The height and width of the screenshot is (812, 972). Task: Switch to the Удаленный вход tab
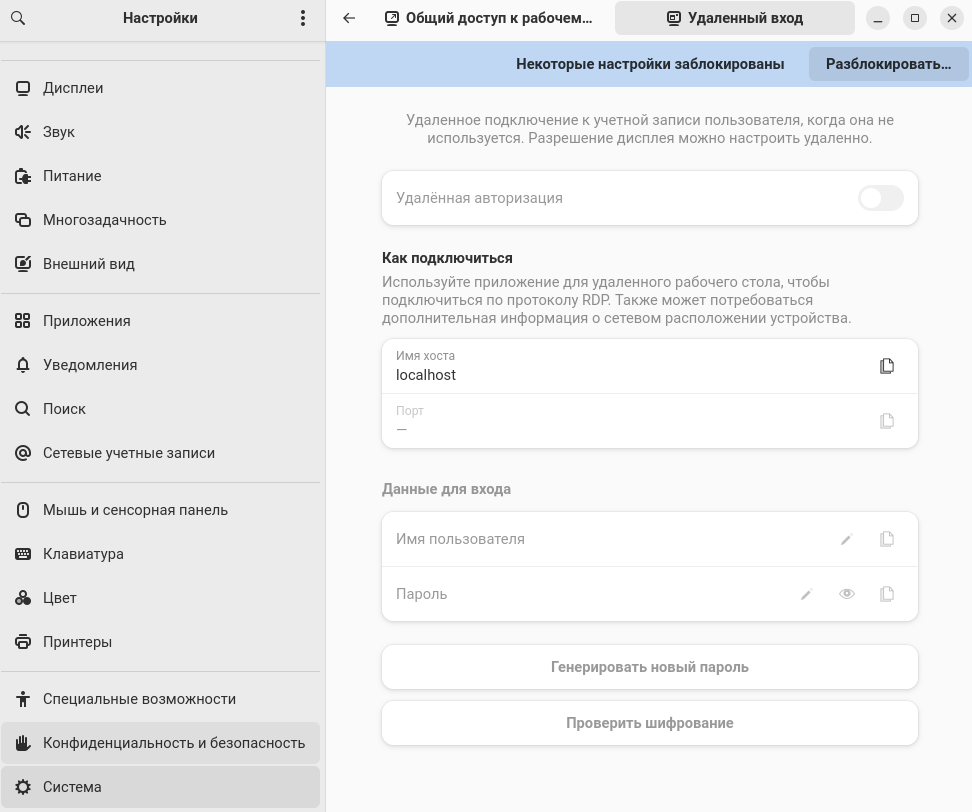[734, 18]
